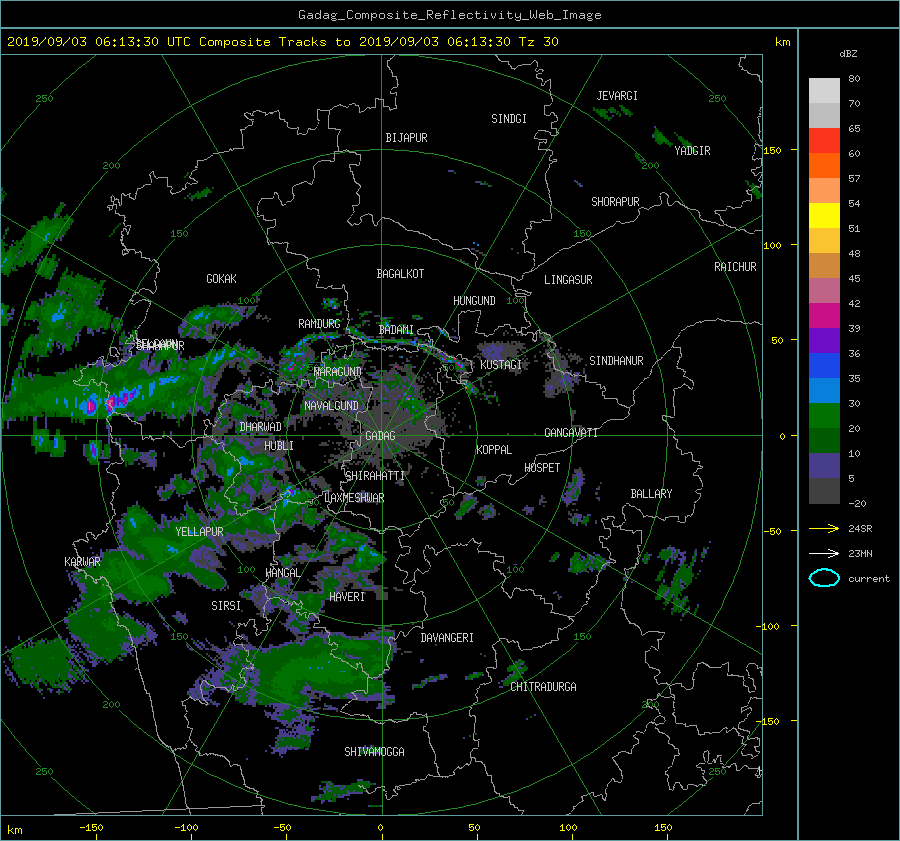Click the LAXMESHWAR city label
The image size is (900, 841).
pos(354,498)
